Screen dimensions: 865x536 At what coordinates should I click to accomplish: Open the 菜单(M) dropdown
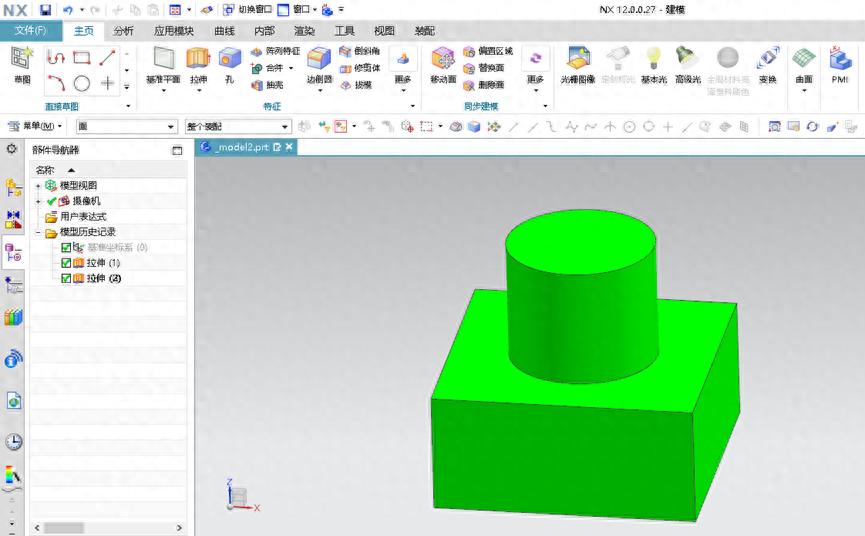click(35, 126)
